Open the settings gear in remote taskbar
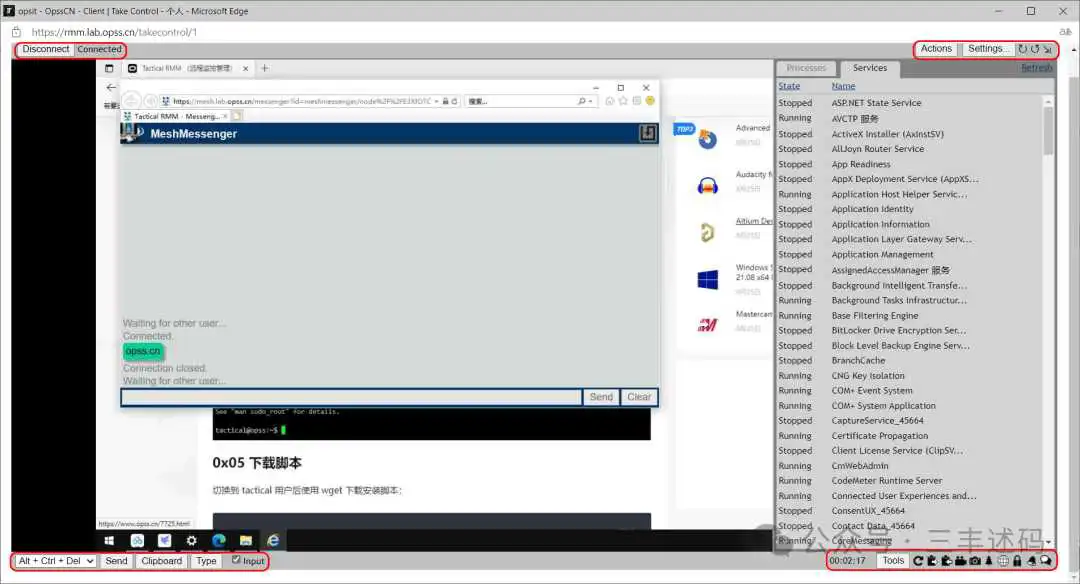The width and height of the screenshot is (1080, 584). [x=191, y=541]
